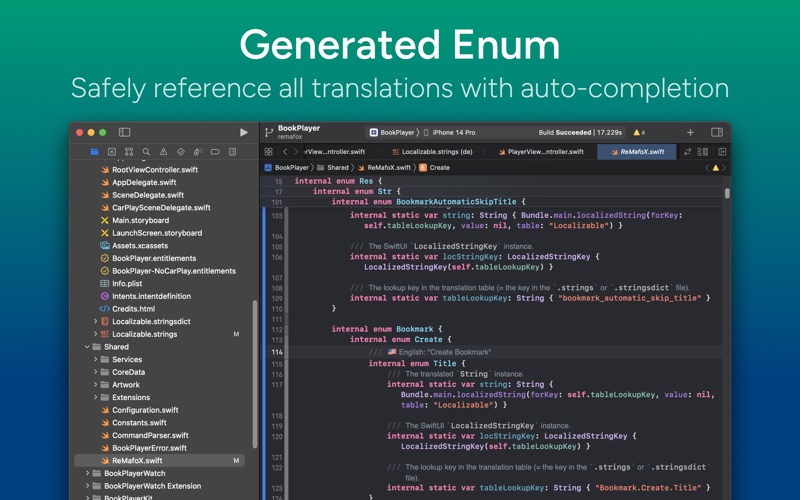This screenshot has width=800, height=500.
Task: Select ReMafoX.swift in file navigator
Action: point(159,460)
